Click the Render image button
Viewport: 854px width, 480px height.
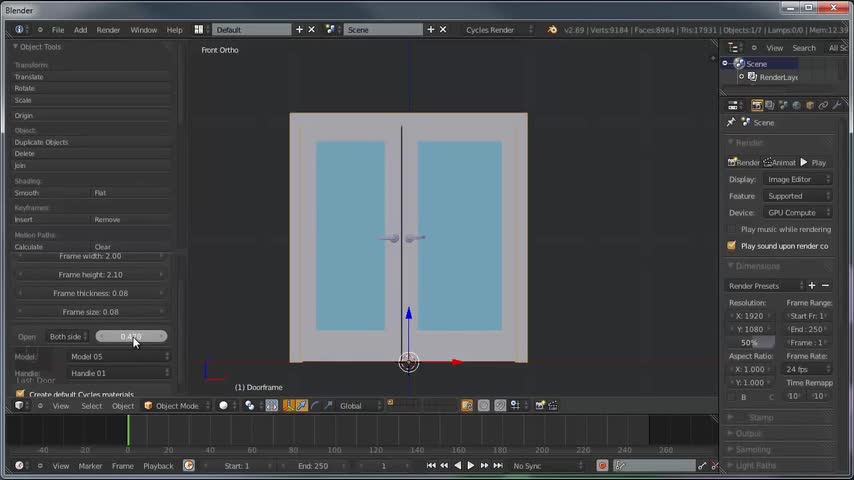point(743,162)
